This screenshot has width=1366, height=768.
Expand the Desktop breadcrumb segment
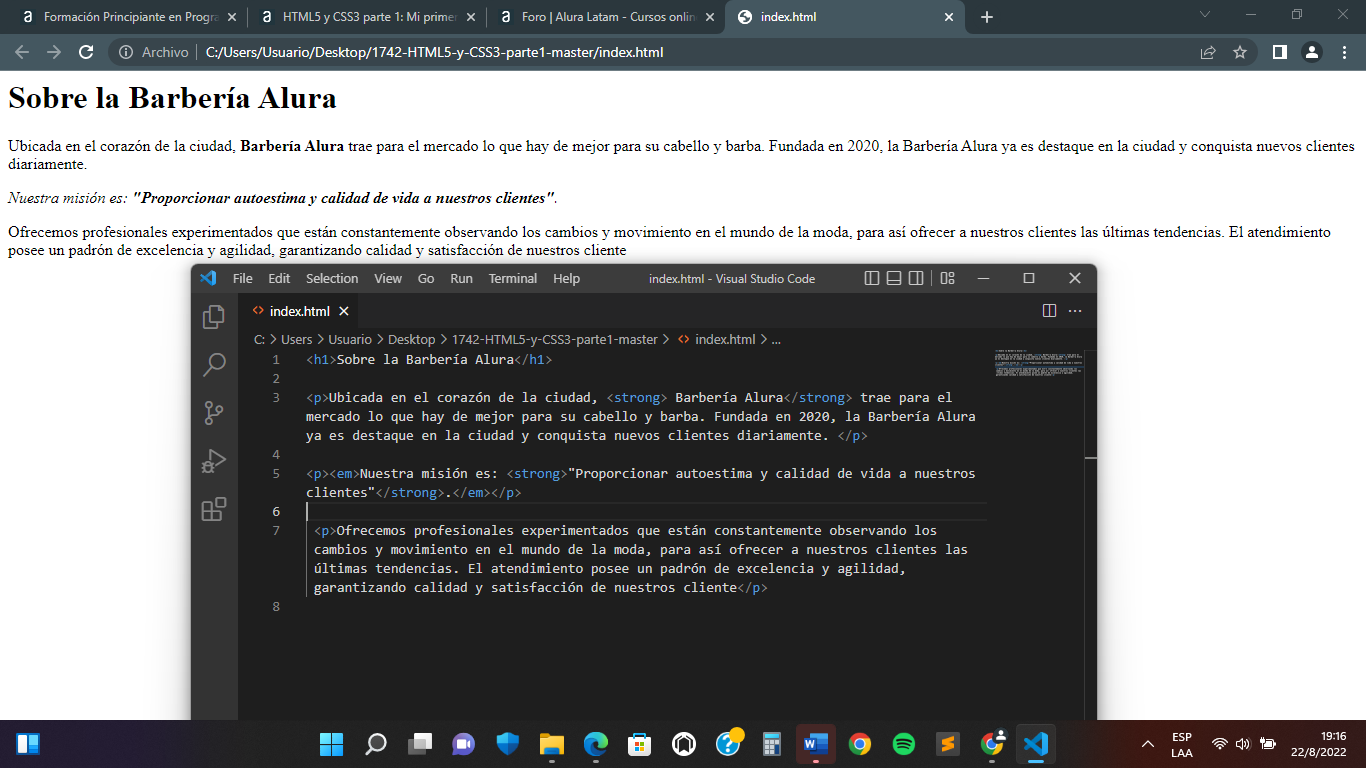point(412,339)
